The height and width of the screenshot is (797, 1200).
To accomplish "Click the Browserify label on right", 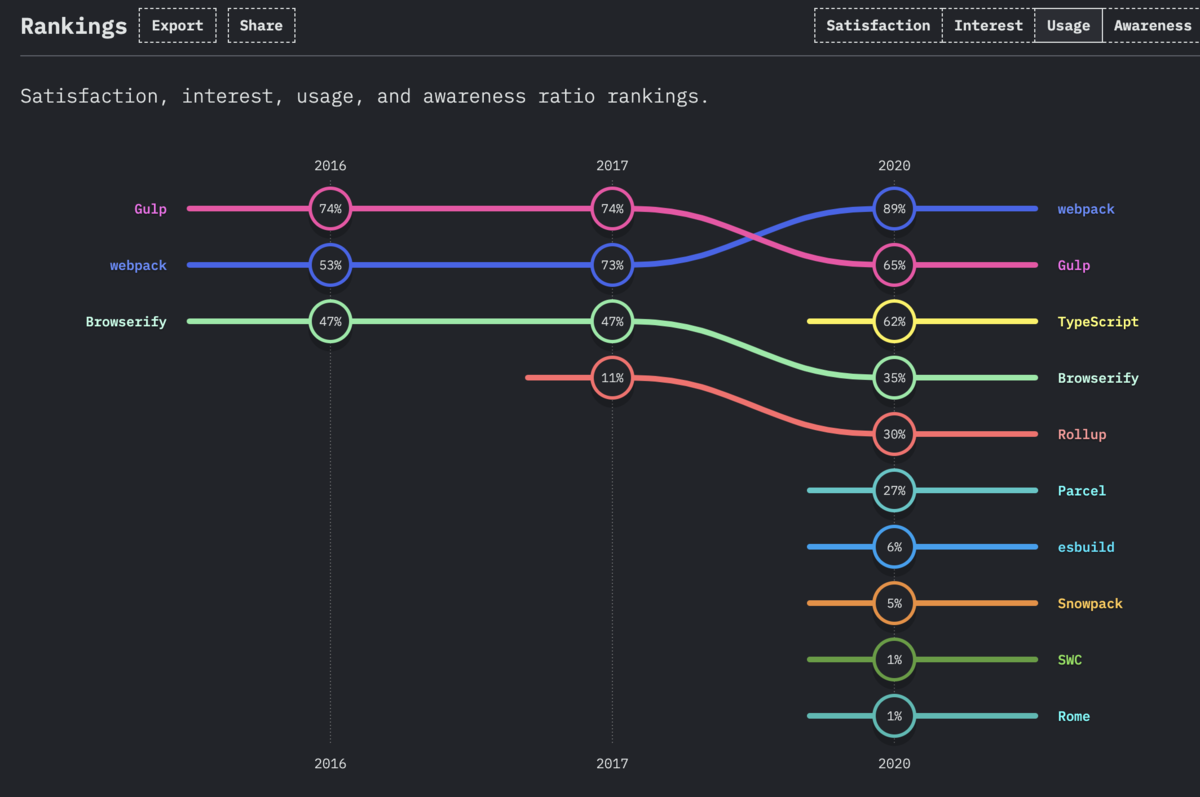I will (x=1098, y=378).
